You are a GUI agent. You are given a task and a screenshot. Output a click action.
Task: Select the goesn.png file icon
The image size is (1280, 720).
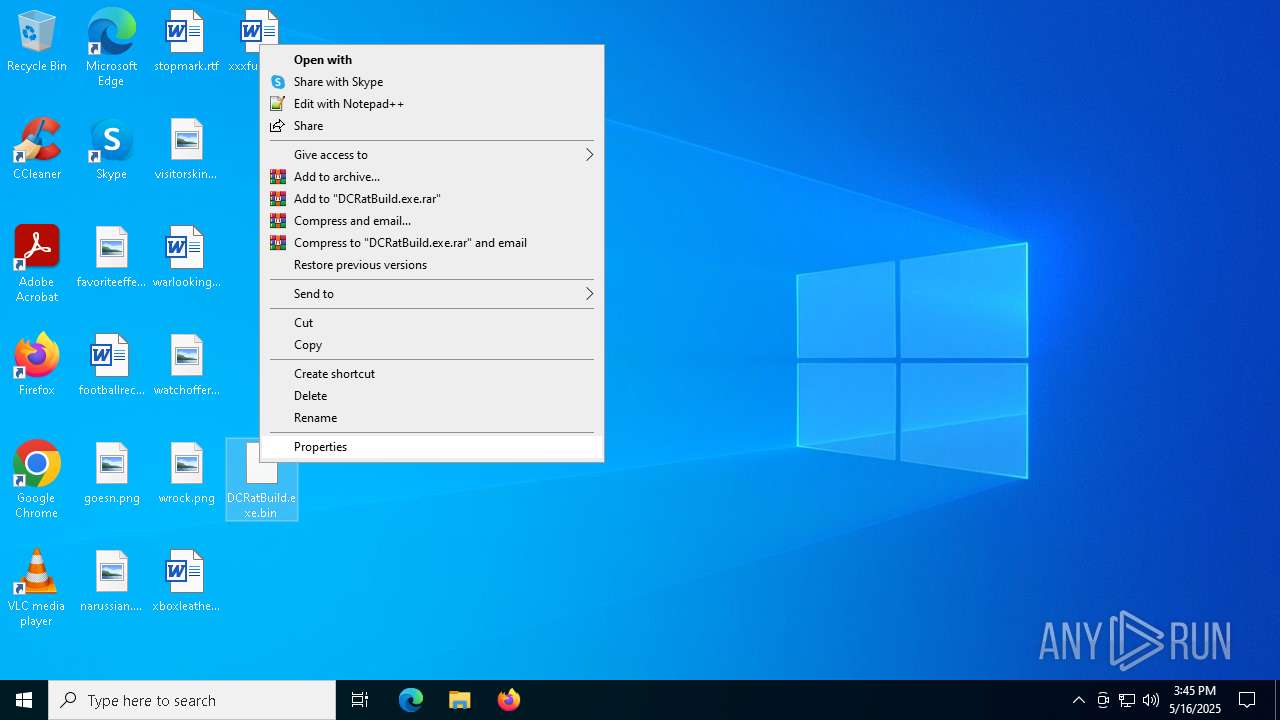coord(111,474)
